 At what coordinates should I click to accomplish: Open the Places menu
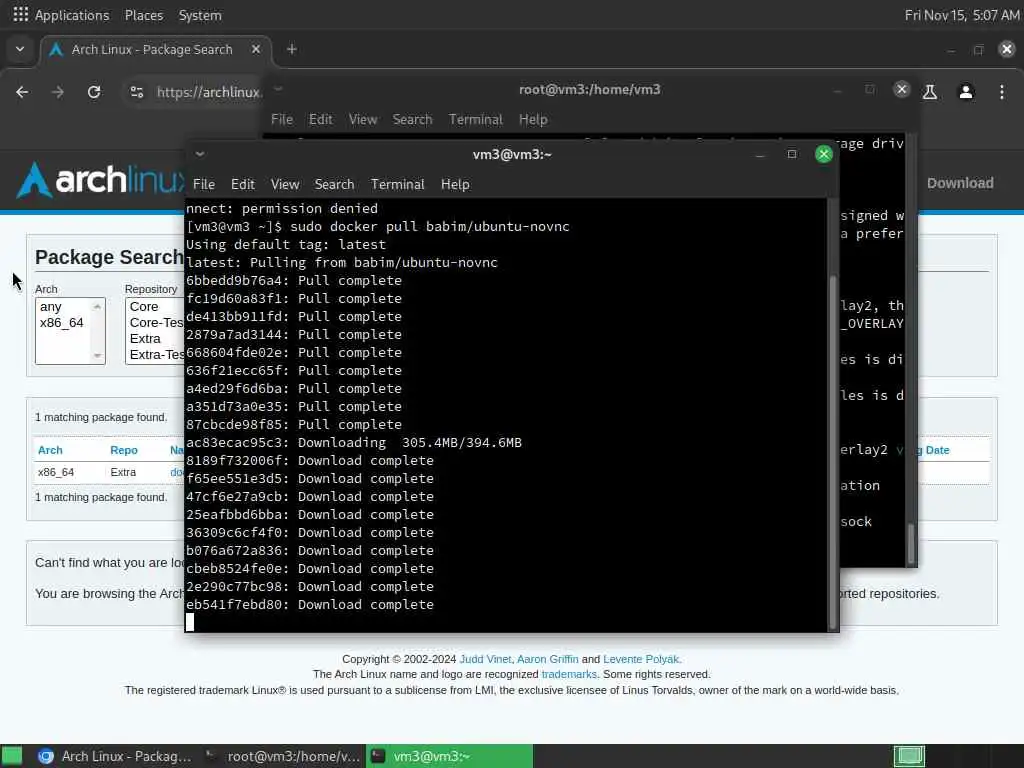coord(144,15)
